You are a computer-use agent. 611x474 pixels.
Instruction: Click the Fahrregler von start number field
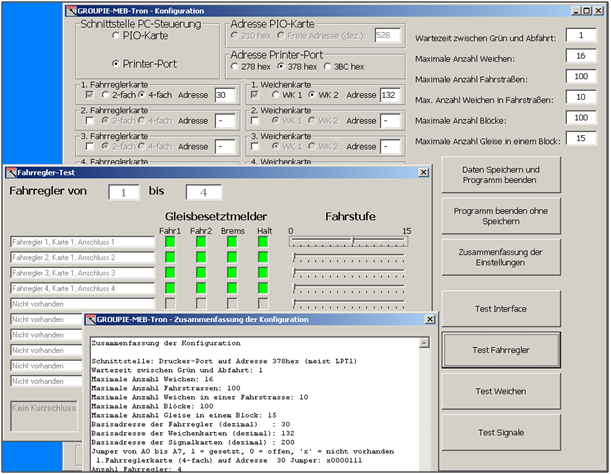(x=124, y=192)
